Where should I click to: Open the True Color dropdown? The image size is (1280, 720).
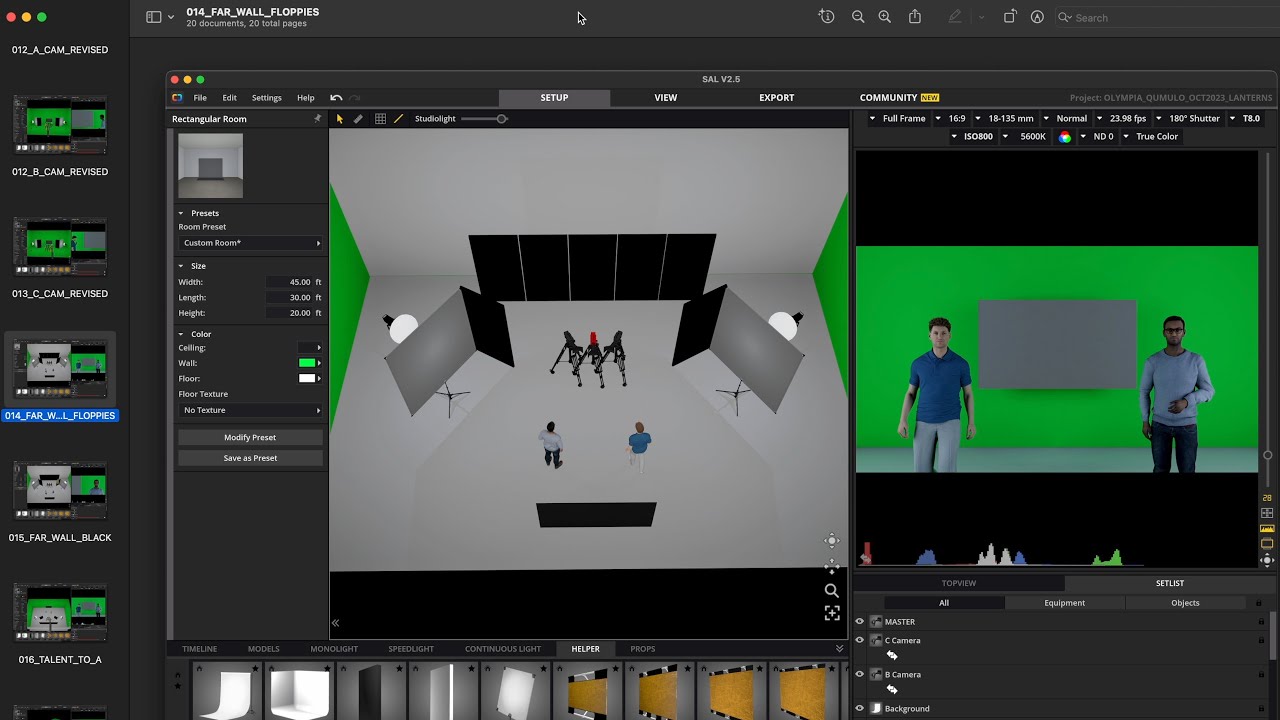click(x=1150, y=137)
